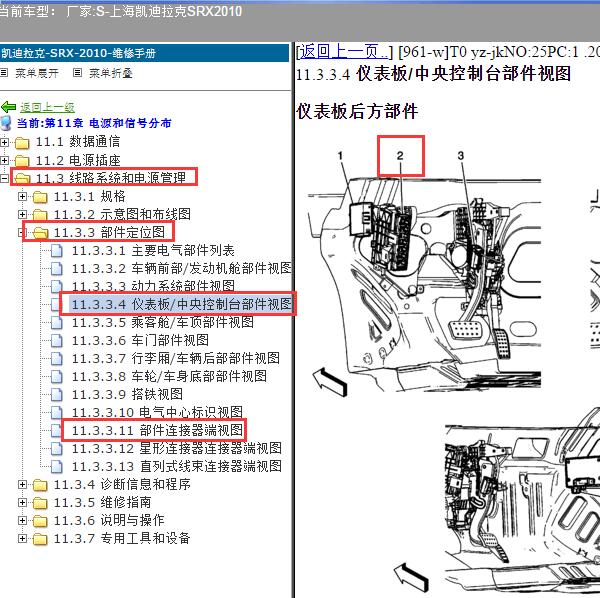Collapse the 11.3 线路系统和电源管理 folder

coord(4,178)
